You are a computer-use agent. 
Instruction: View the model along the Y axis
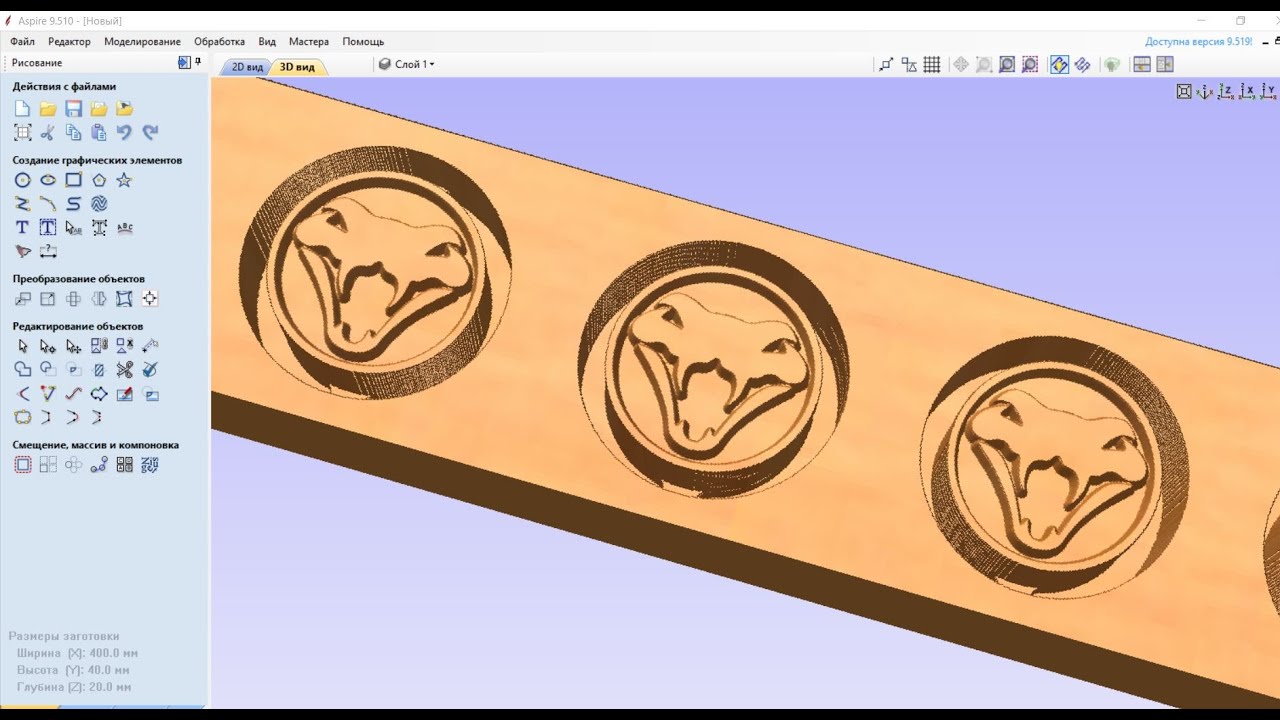[x=1268, y=91]
